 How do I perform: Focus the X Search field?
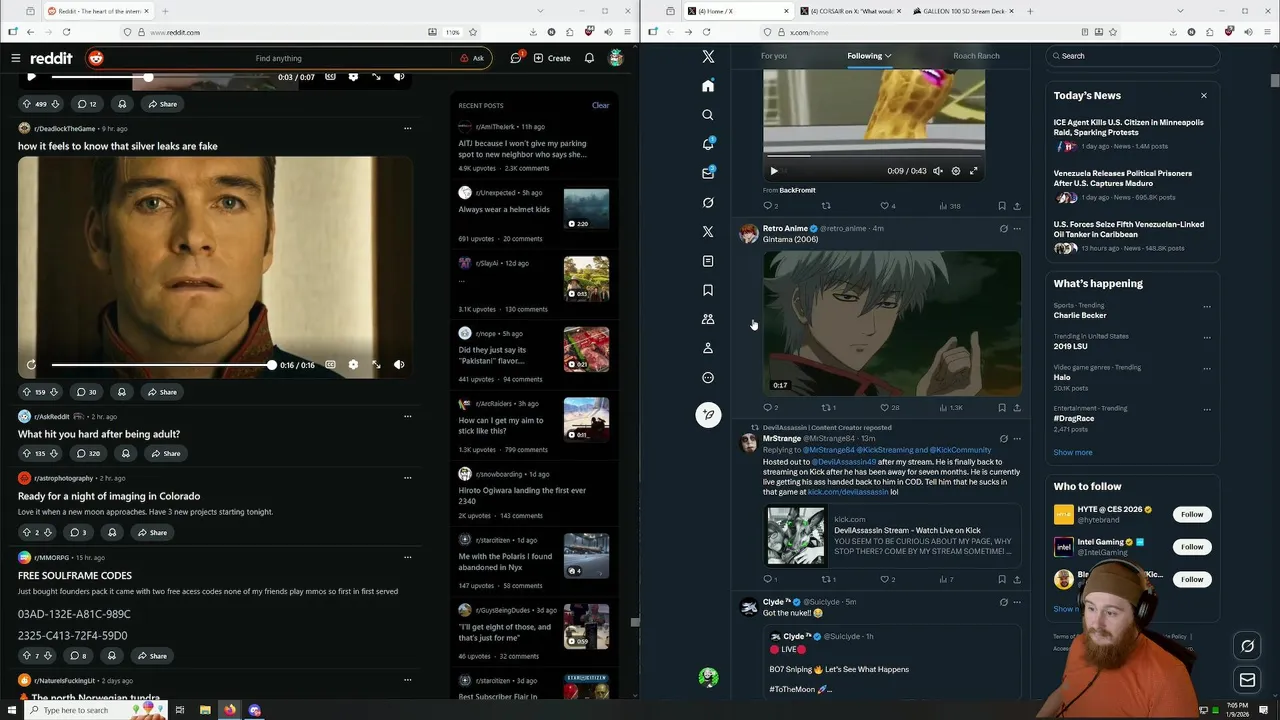[1132, 56]
